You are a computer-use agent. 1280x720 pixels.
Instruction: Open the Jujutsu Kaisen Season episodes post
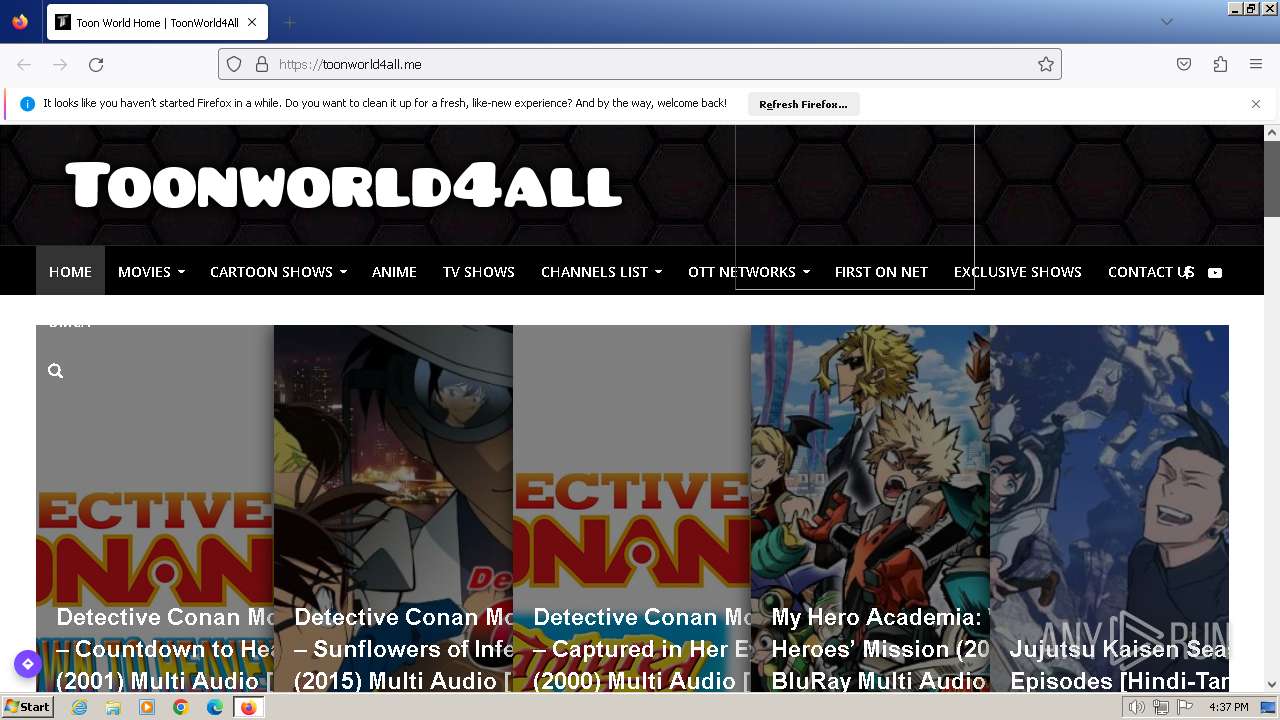click(1109, 509)
